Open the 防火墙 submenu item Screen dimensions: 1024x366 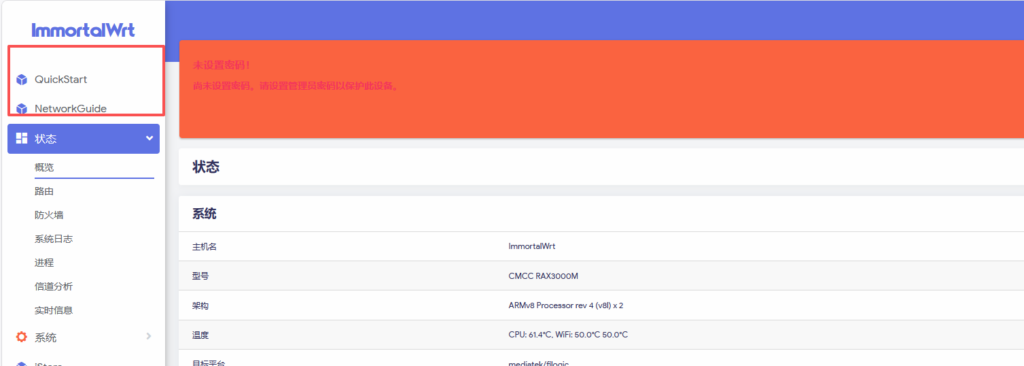[x=49, y=215]
